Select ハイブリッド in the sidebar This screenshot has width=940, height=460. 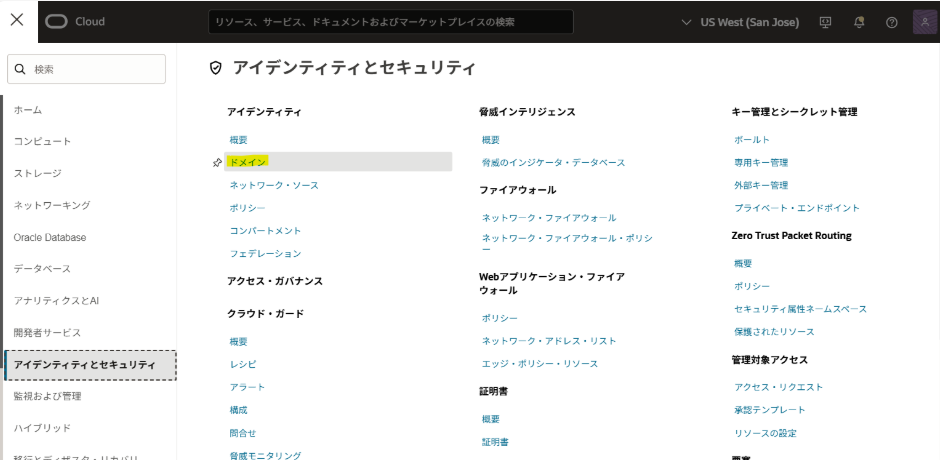pos(43,428)
